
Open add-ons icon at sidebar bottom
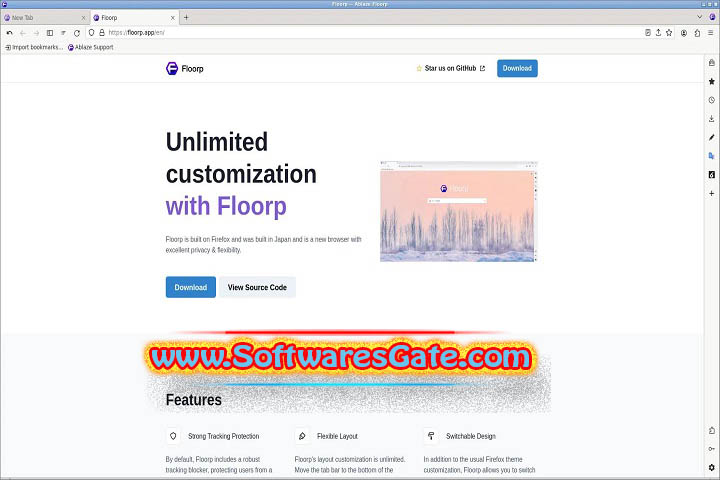[x=712, y=430]
